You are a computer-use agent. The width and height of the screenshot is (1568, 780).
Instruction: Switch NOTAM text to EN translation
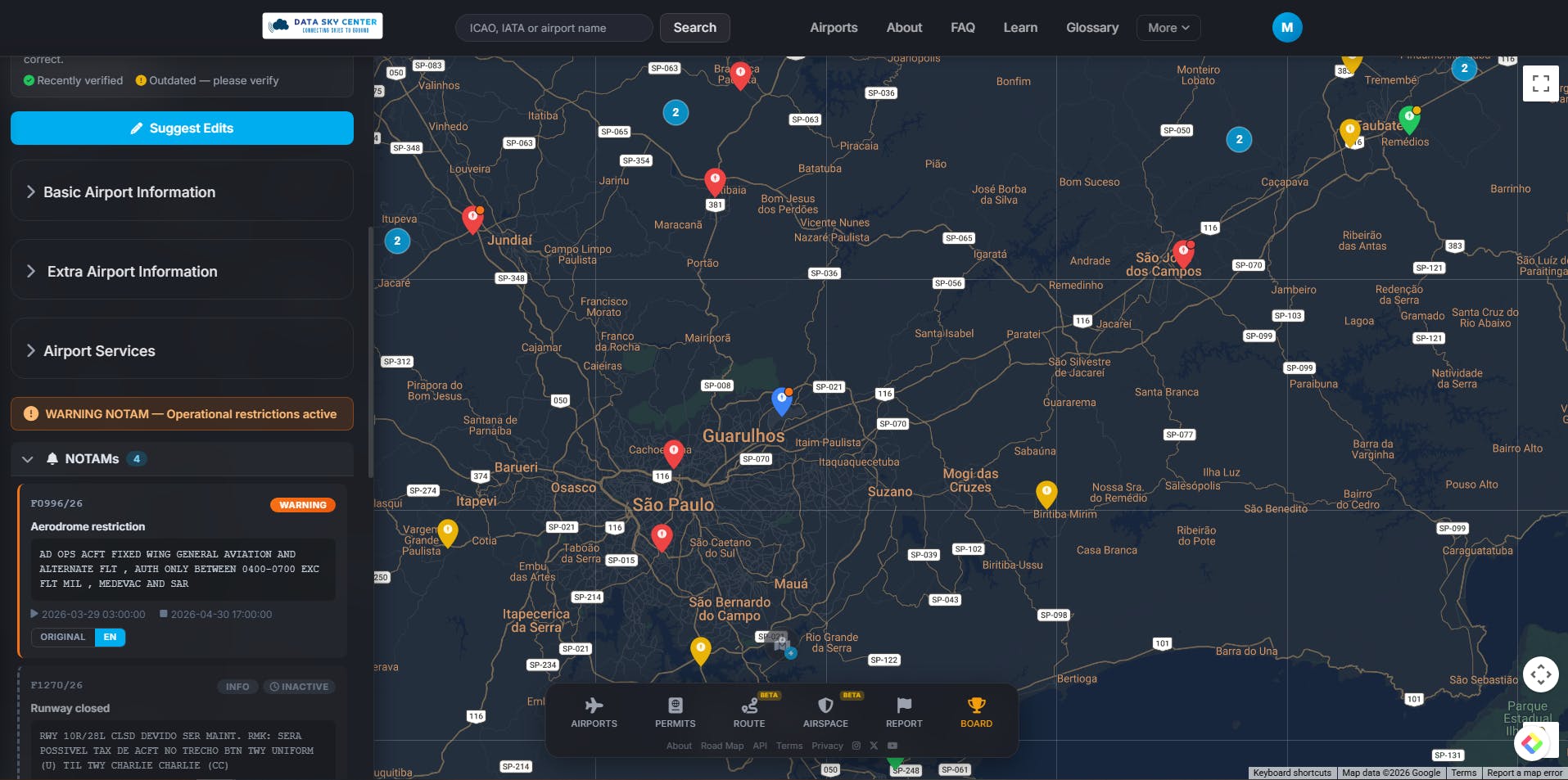(111, 637)
